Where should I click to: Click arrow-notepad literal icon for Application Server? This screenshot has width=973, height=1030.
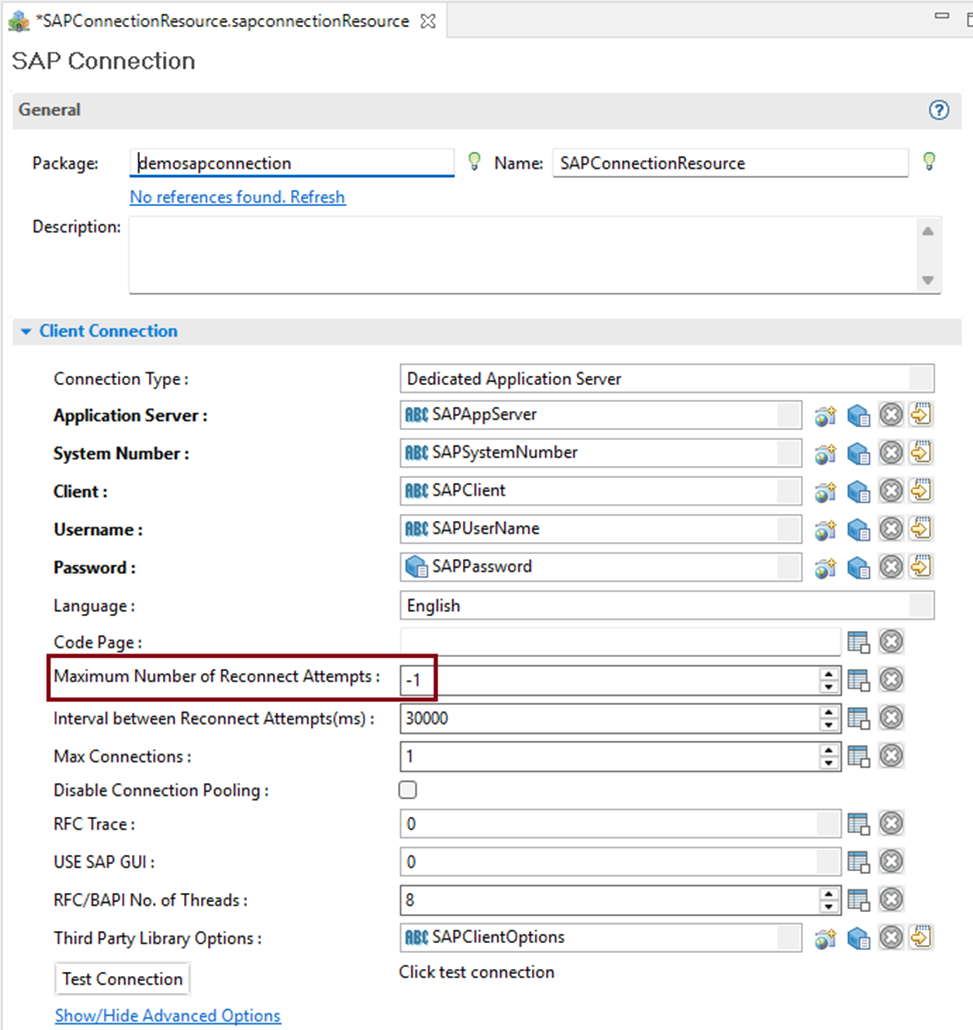[921, 414]
